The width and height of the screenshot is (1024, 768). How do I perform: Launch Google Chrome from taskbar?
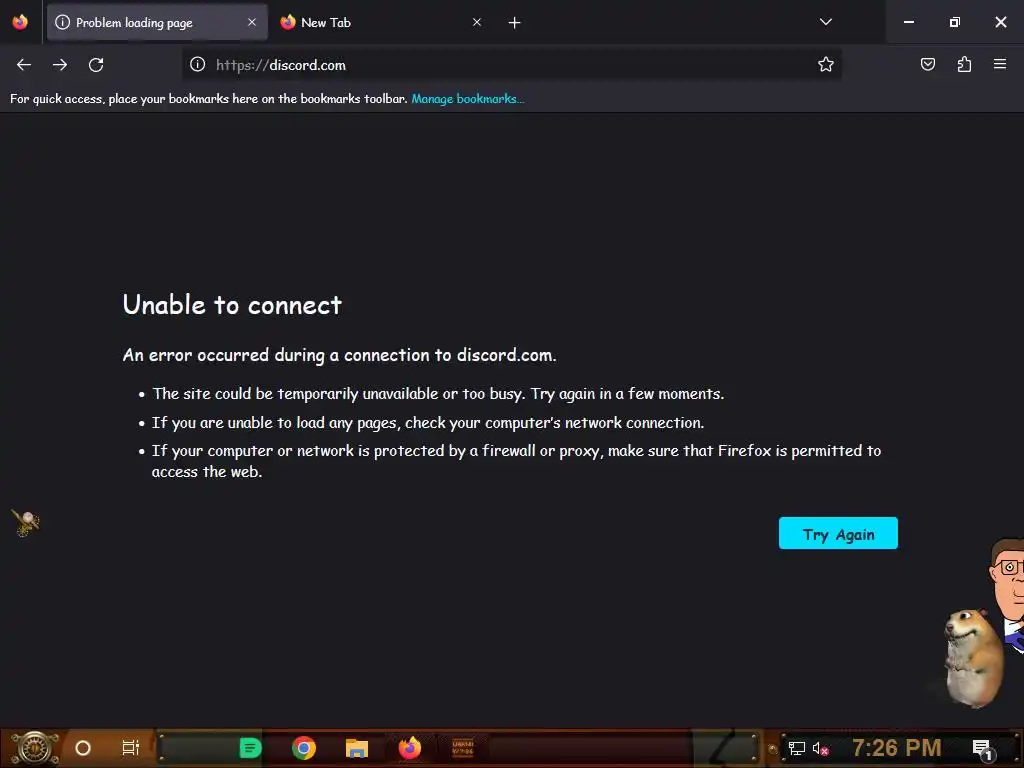(x=304, y=748)
